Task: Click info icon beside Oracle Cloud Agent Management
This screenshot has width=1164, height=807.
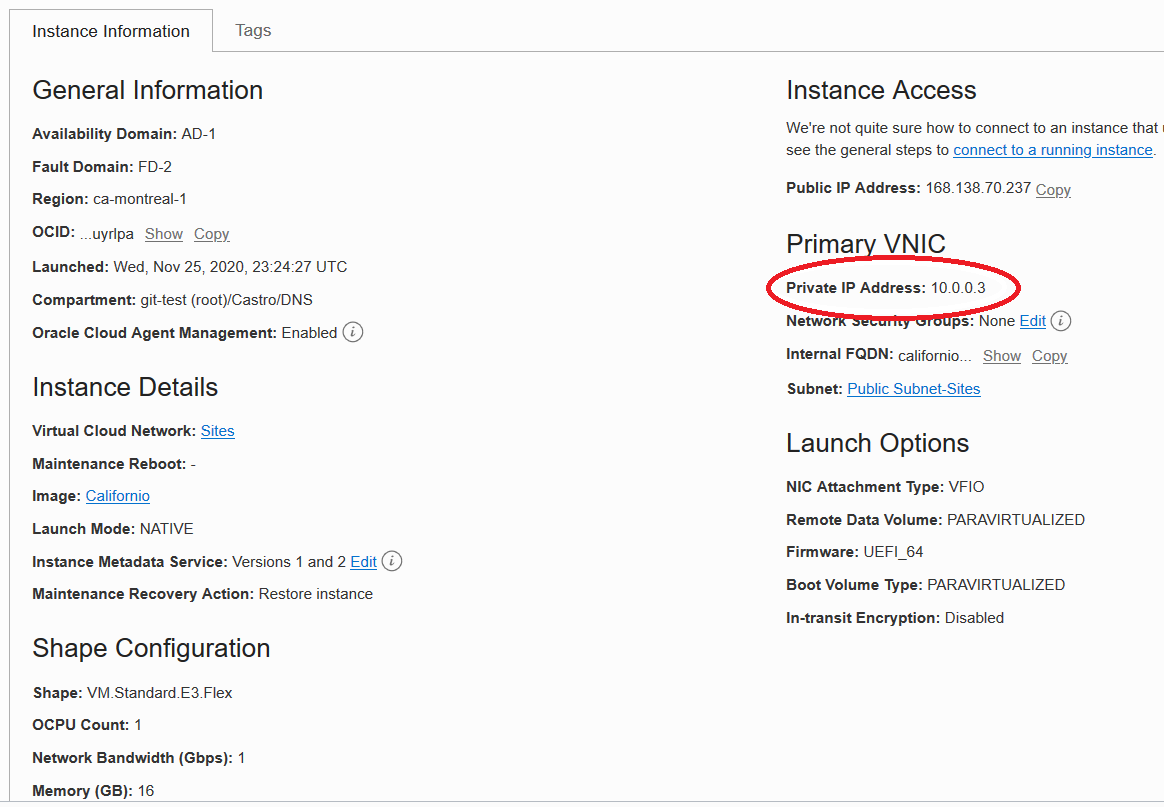Action: pyautogui.click(x=353, y=332)
